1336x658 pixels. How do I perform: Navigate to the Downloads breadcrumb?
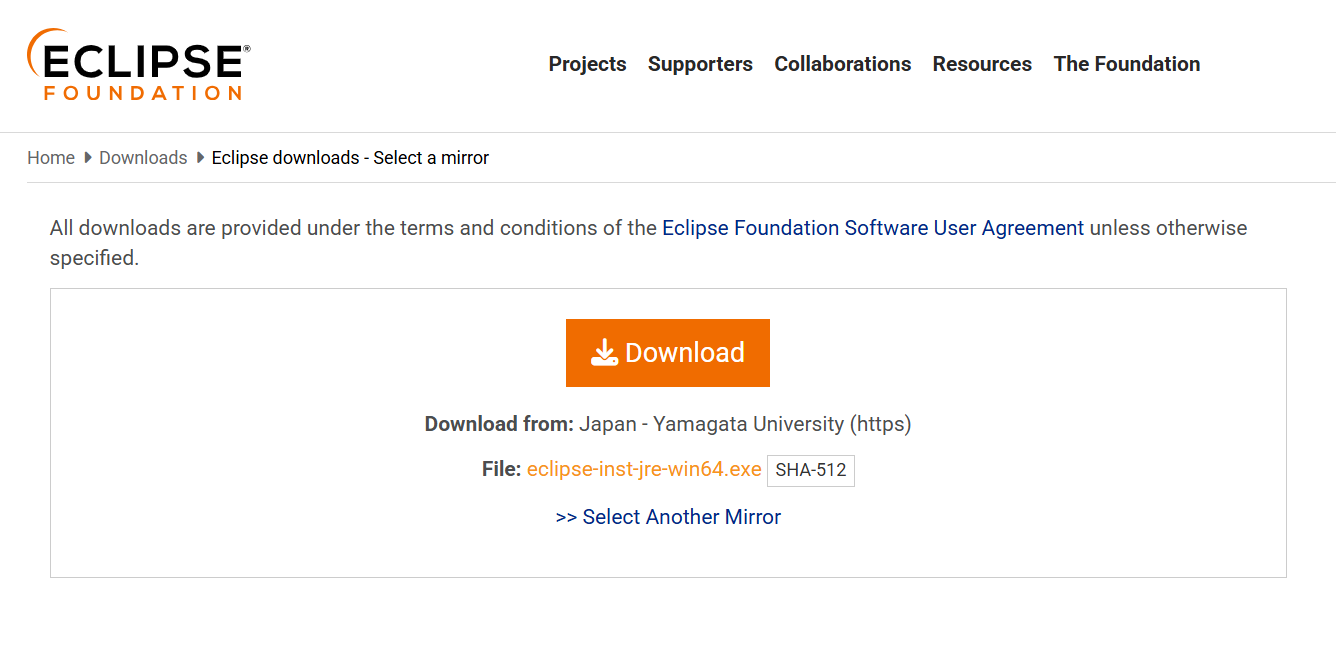pyautogui.click(x=143, y=158)
